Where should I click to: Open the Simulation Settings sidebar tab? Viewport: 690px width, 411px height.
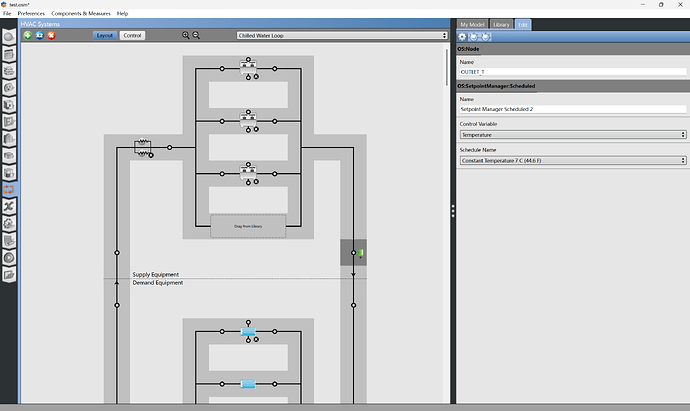point(9,224)
